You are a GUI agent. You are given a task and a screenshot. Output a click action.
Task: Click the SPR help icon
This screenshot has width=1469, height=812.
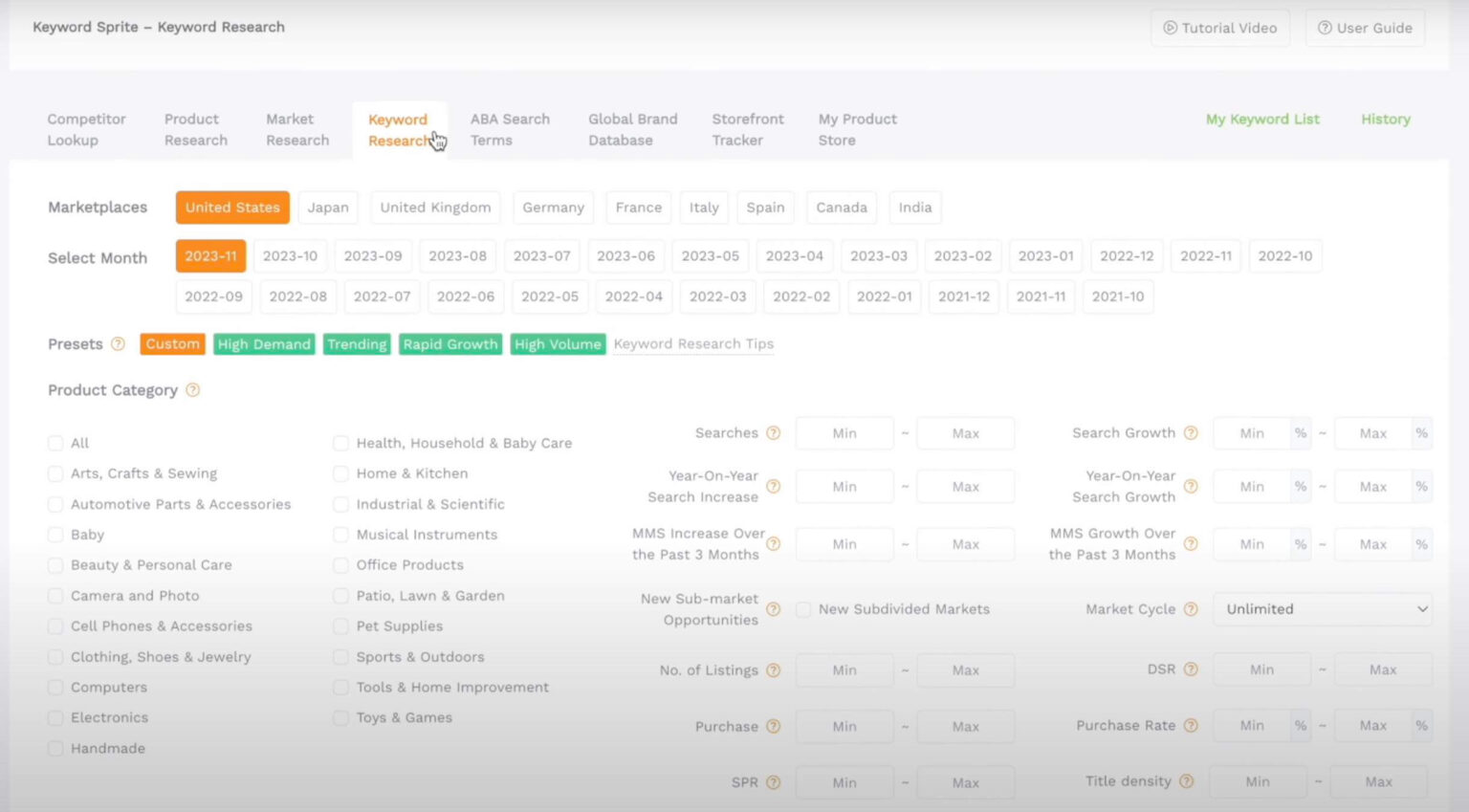coord(774,781)
